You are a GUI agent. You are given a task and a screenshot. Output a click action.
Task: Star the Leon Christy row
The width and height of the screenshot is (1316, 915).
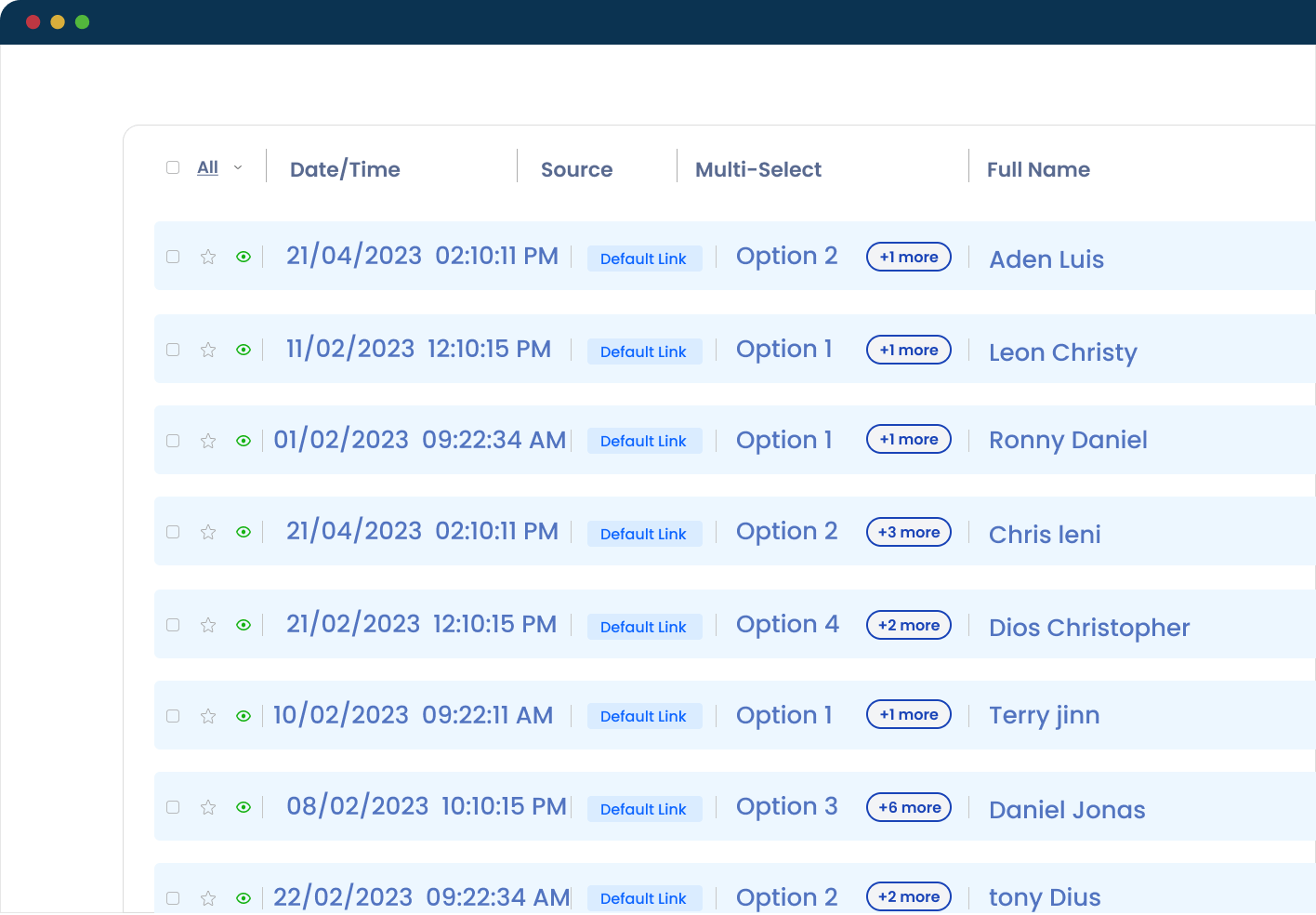tap(208, 350)
